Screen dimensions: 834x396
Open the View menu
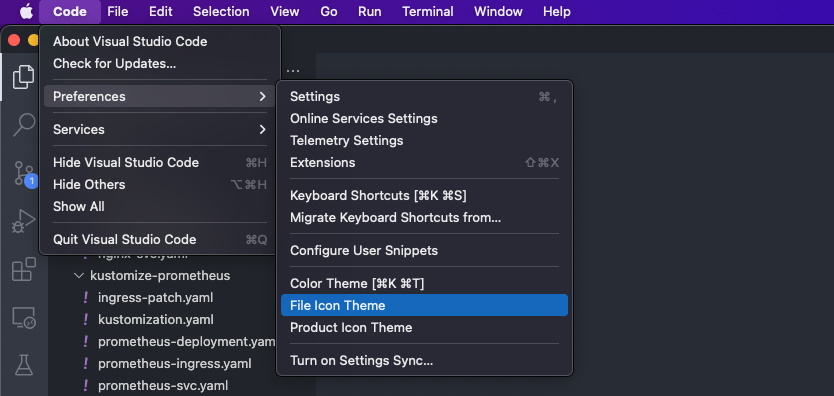[x=285, y=11]
